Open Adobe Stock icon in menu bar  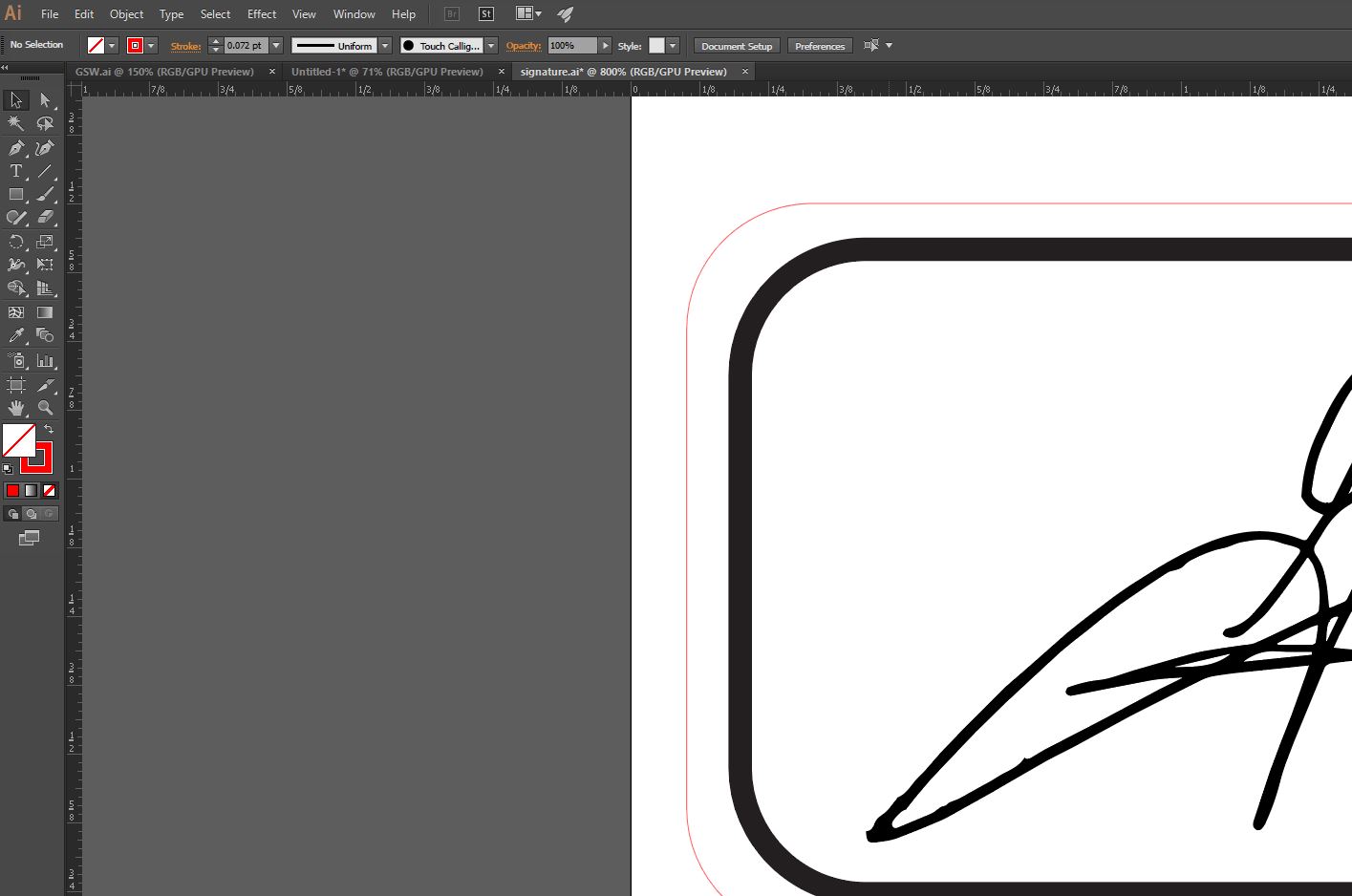pyautogui.click(x=486, y=14)
